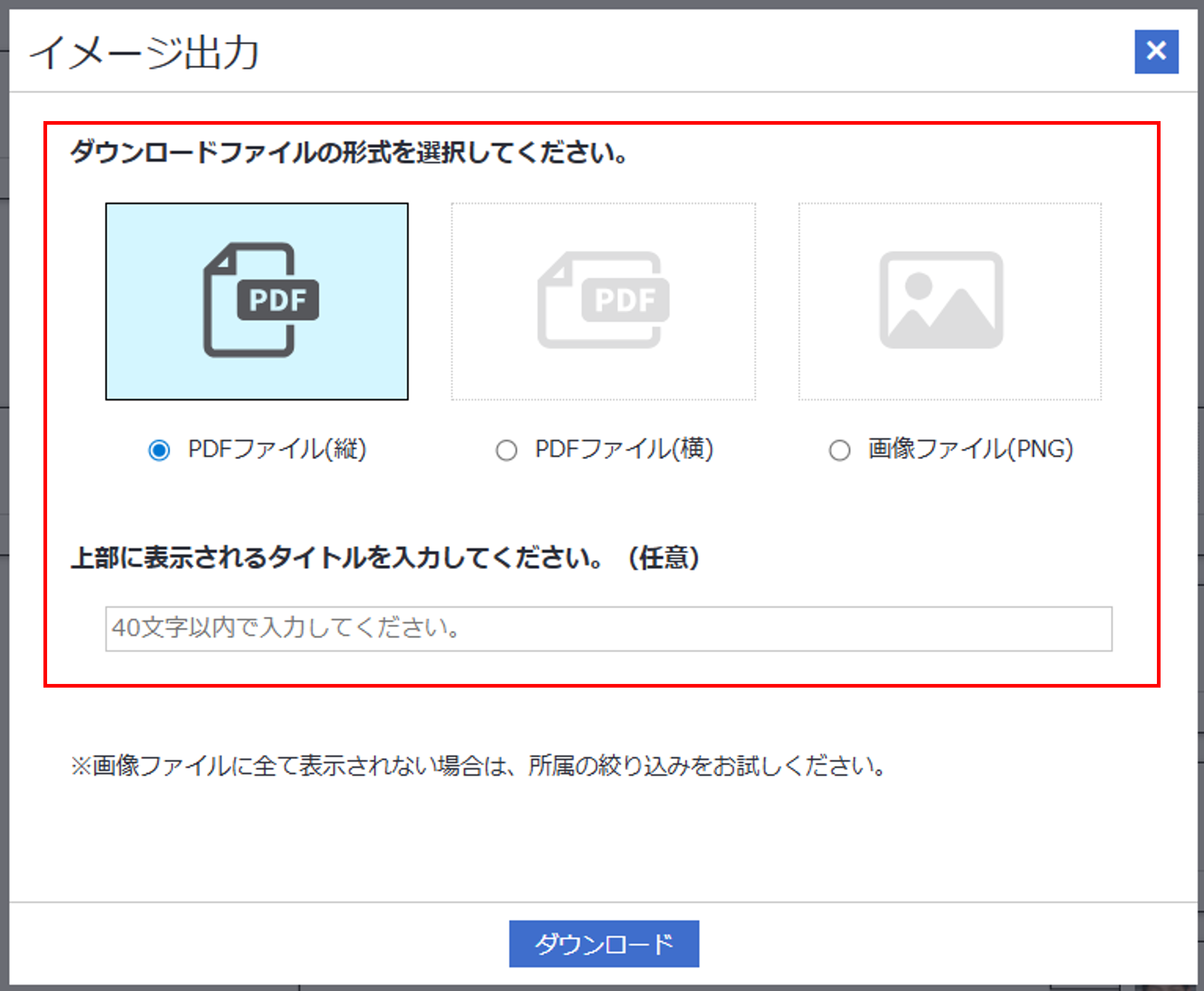Click the PDFファイル(横) label text
Screen dimensions: 1204x991
click(624, 449)
